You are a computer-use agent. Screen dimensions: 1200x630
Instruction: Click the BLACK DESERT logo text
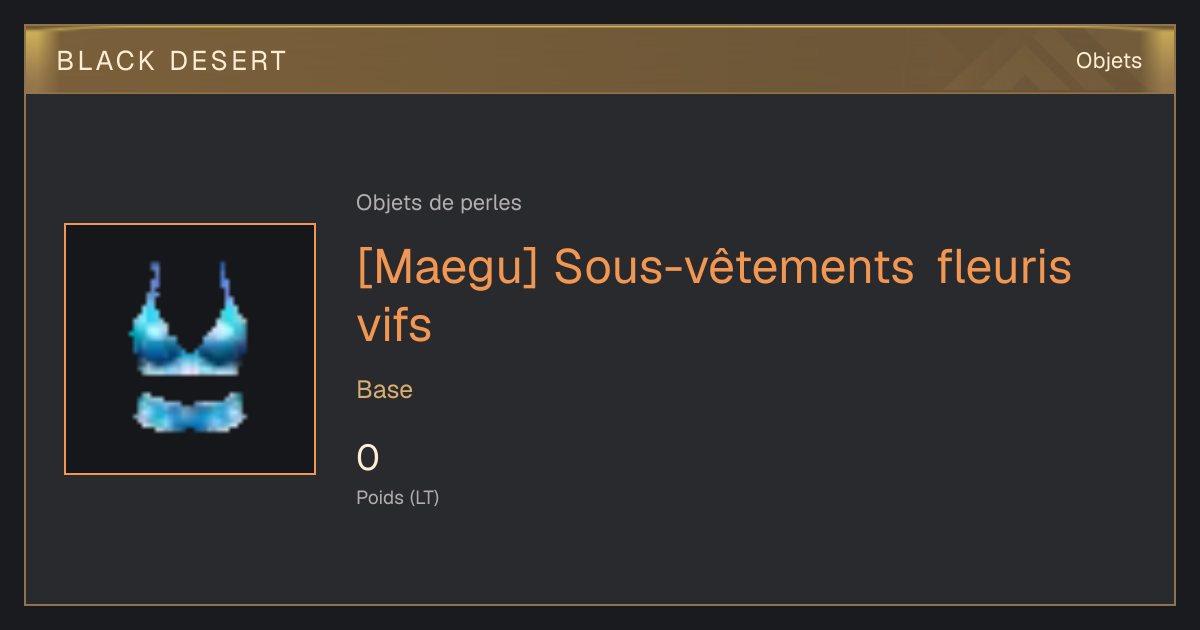tap(172, 61)
